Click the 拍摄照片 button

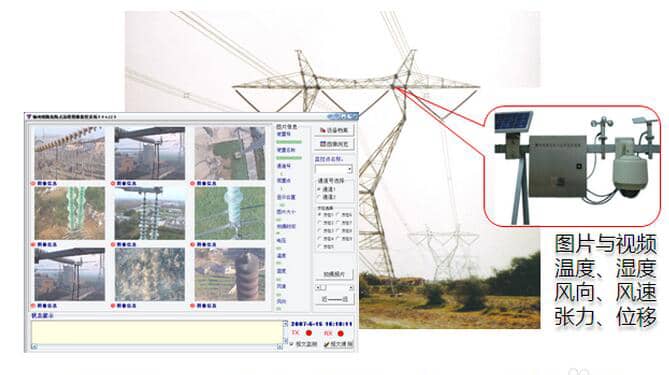pos(334,274)
